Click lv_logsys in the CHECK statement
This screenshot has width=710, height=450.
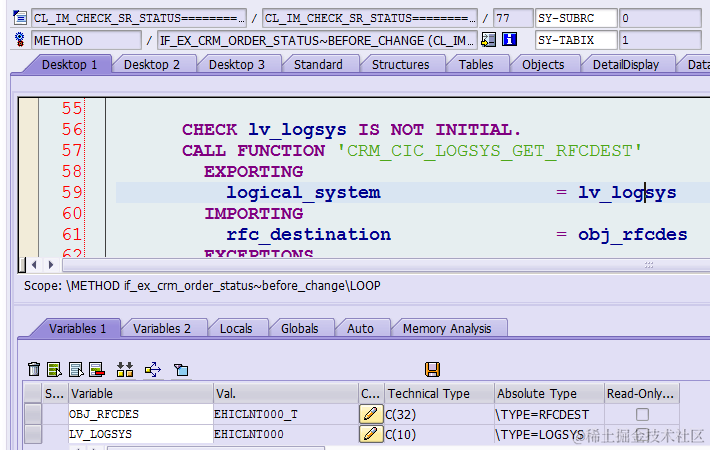point(297,130)
